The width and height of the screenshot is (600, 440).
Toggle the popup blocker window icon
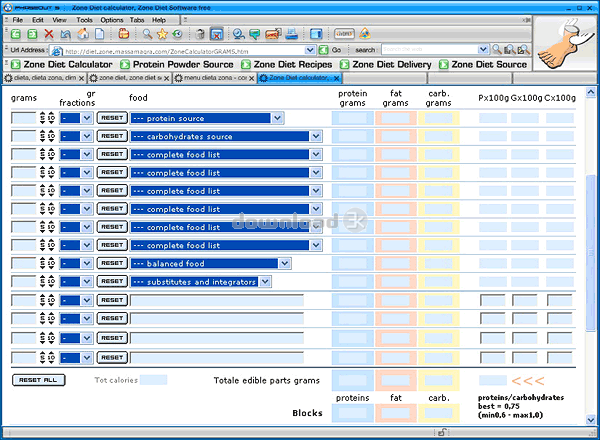217,34
